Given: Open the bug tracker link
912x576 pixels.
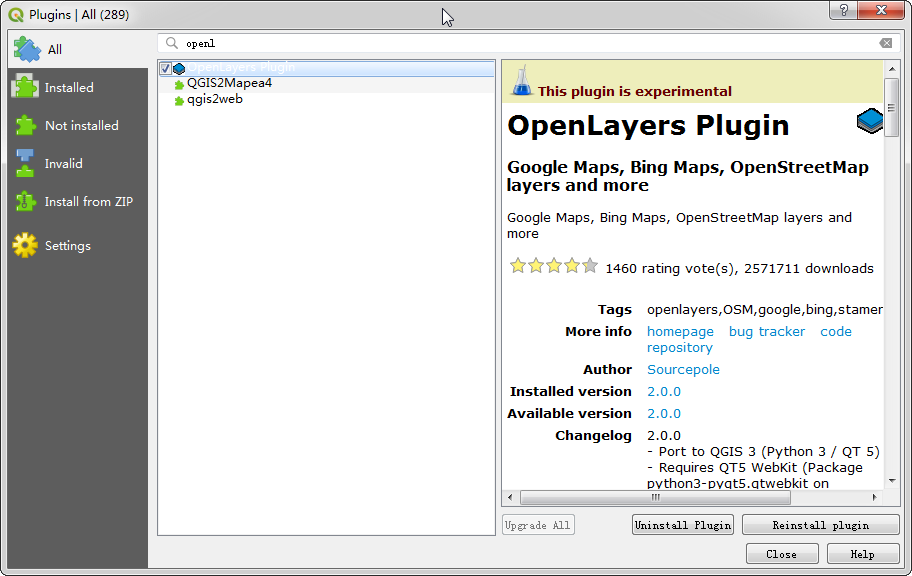Looking at the screenshot, I should (767, 332).
